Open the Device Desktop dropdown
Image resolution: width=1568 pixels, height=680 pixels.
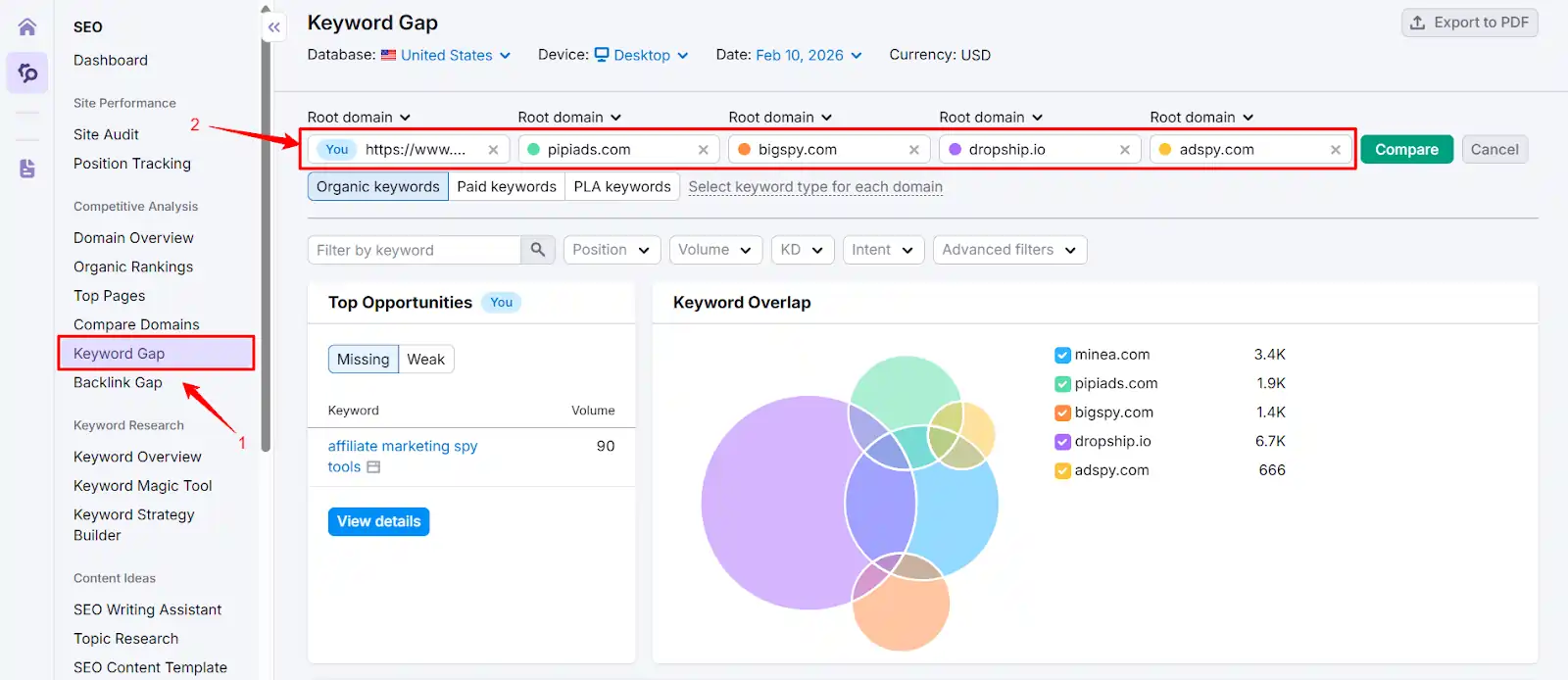642,55
